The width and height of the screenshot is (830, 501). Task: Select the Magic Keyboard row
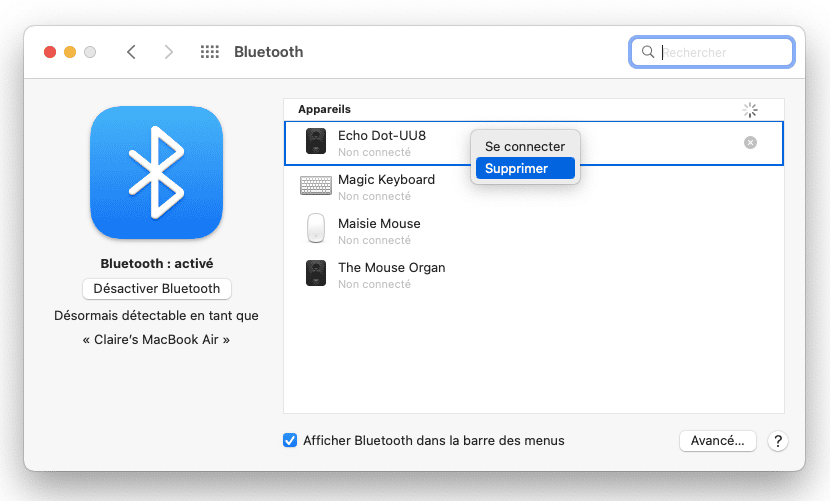tap(534, 187)
